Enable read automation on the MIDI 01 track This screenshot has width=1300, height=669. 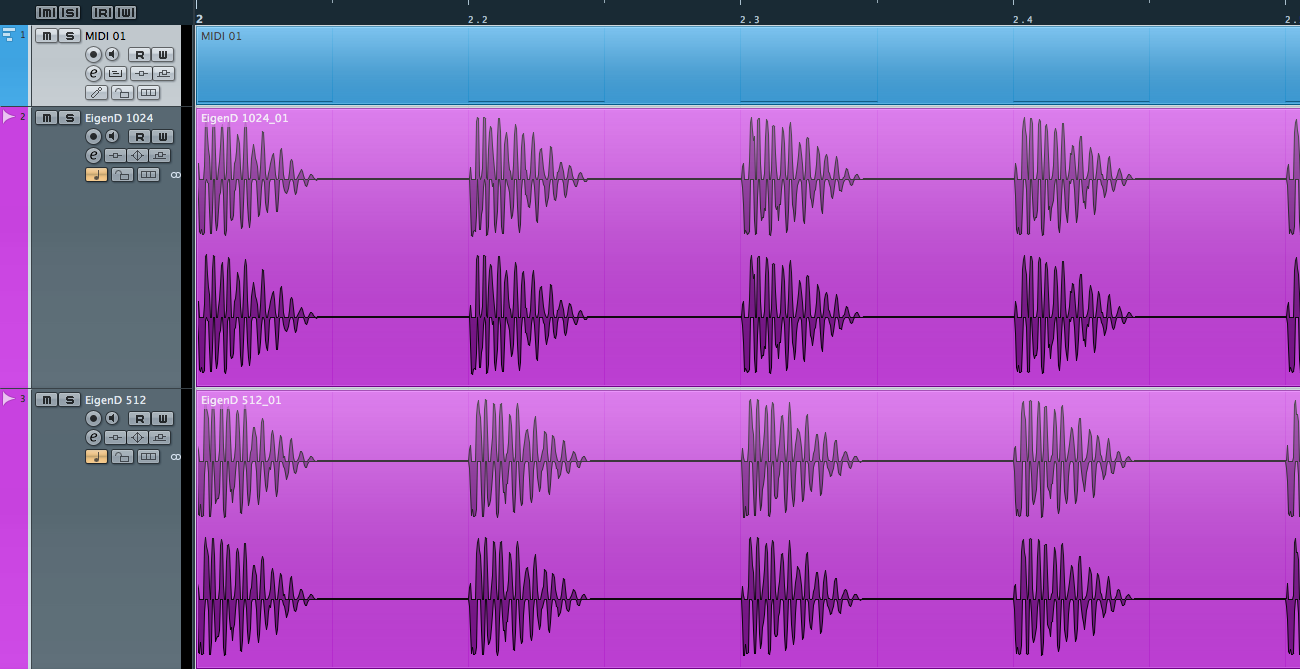pos(139,55)
